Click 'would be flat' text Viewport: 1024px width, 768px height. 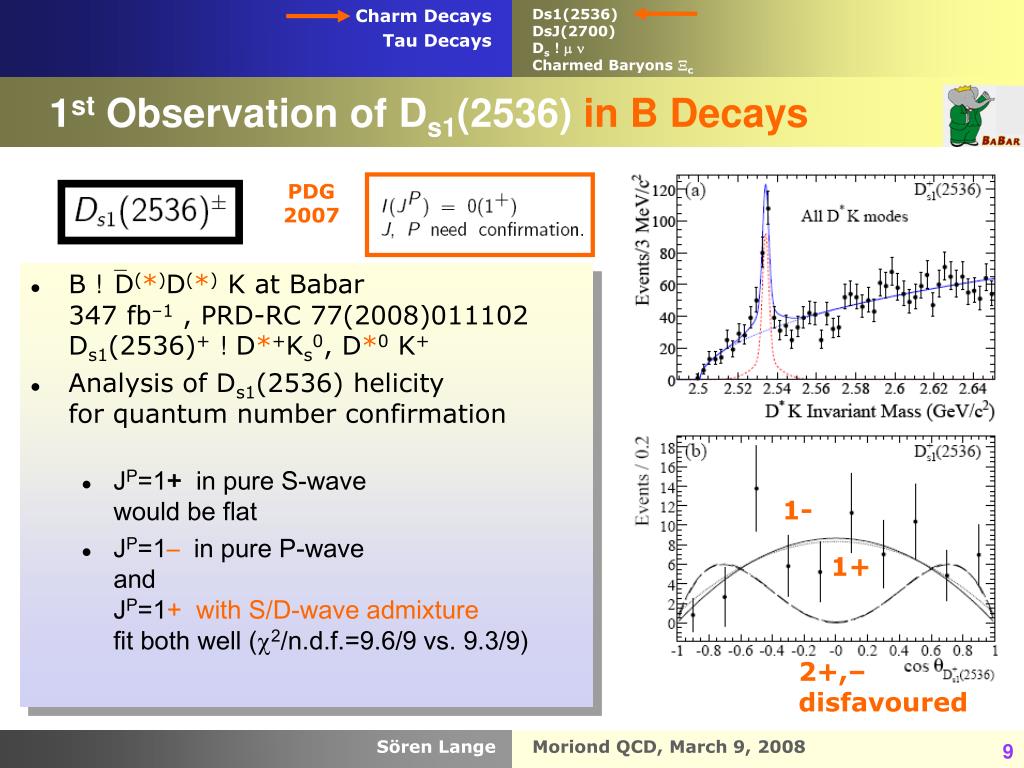pos(185,511)
